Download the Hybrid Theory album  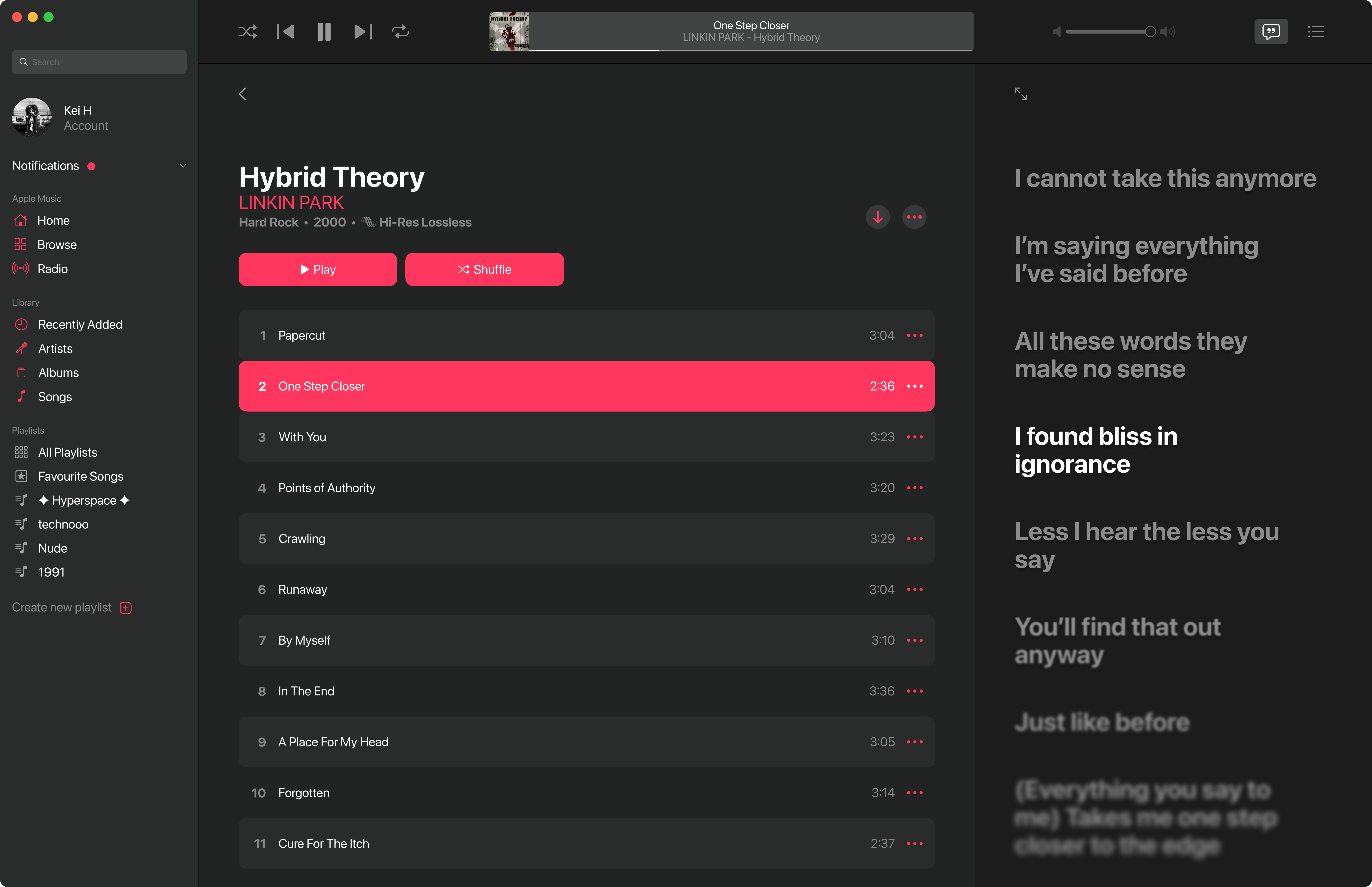click(877, 217)
